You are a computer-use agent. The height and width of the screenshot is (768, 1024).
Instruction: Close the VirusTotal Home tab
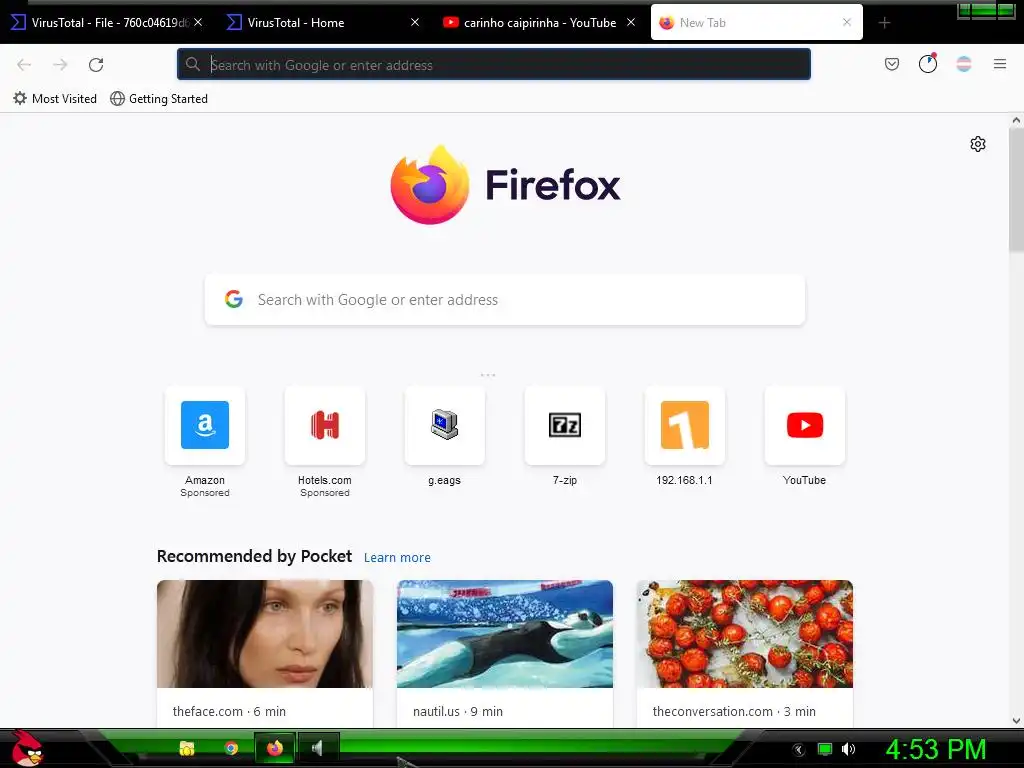pos(415,22)
